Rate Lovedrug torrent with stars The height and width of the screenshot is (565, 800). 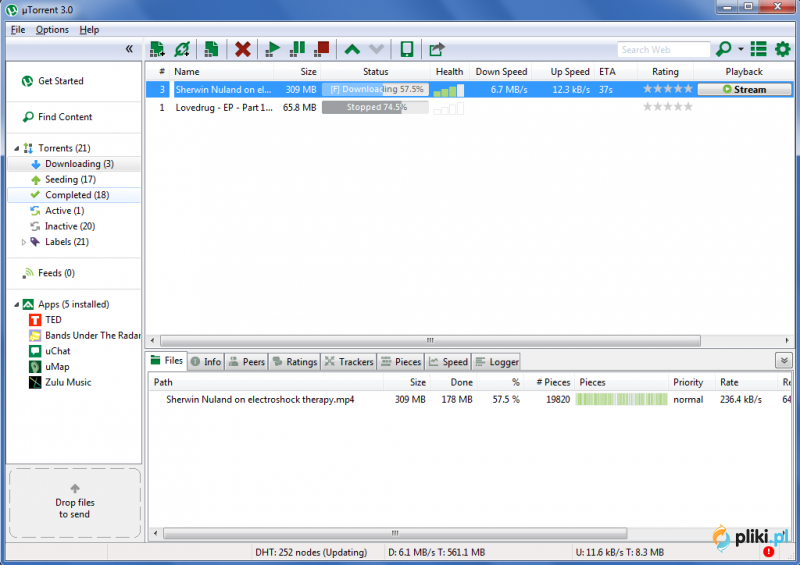(667, 107)
